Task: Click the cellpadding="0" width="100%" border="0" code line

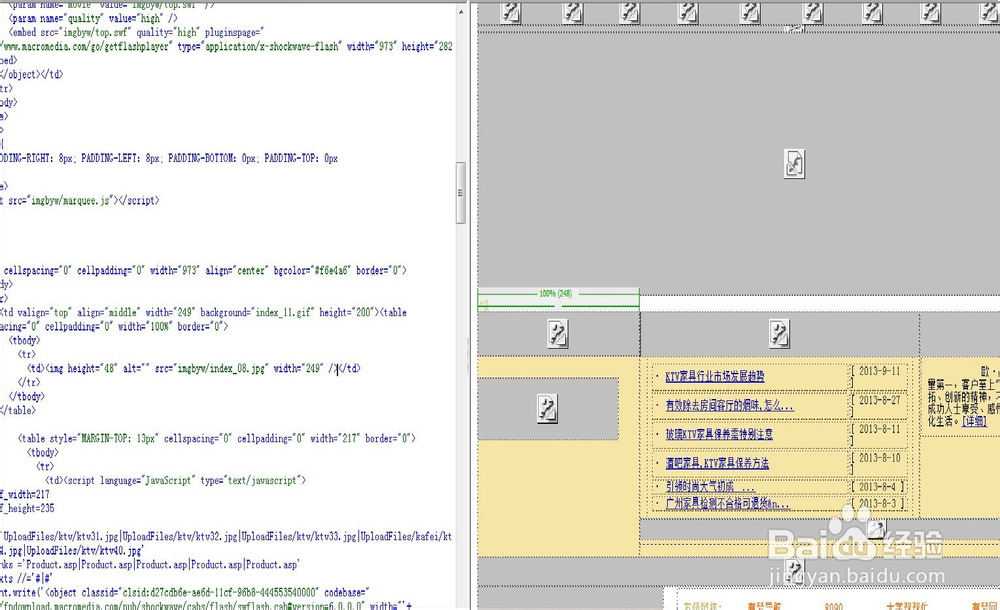Action: coord(114,327)
